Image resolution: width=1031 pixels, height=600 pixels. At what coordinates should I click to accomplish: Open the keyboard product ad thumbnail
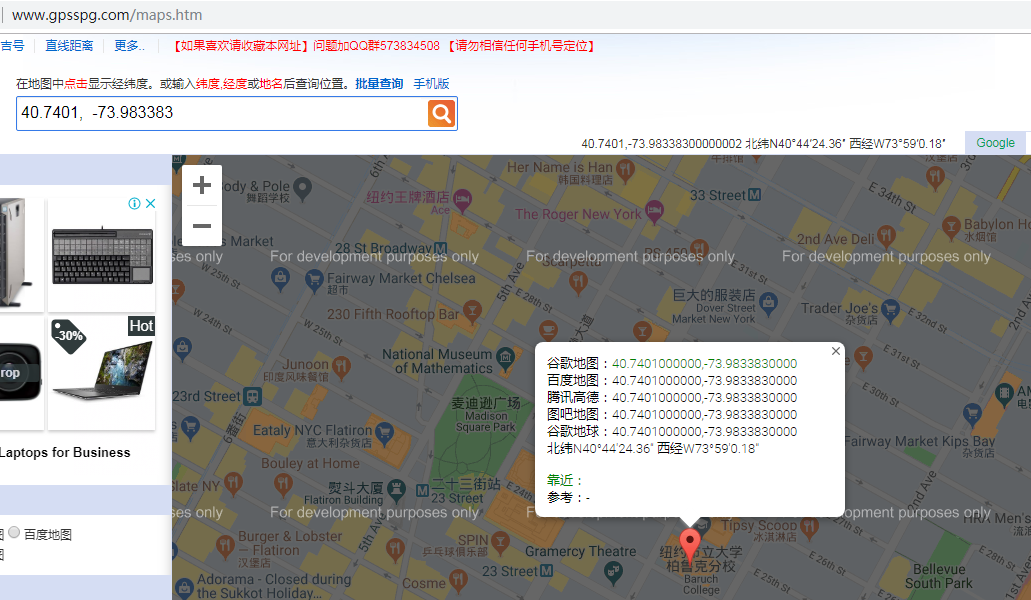[x=102, y=256]
